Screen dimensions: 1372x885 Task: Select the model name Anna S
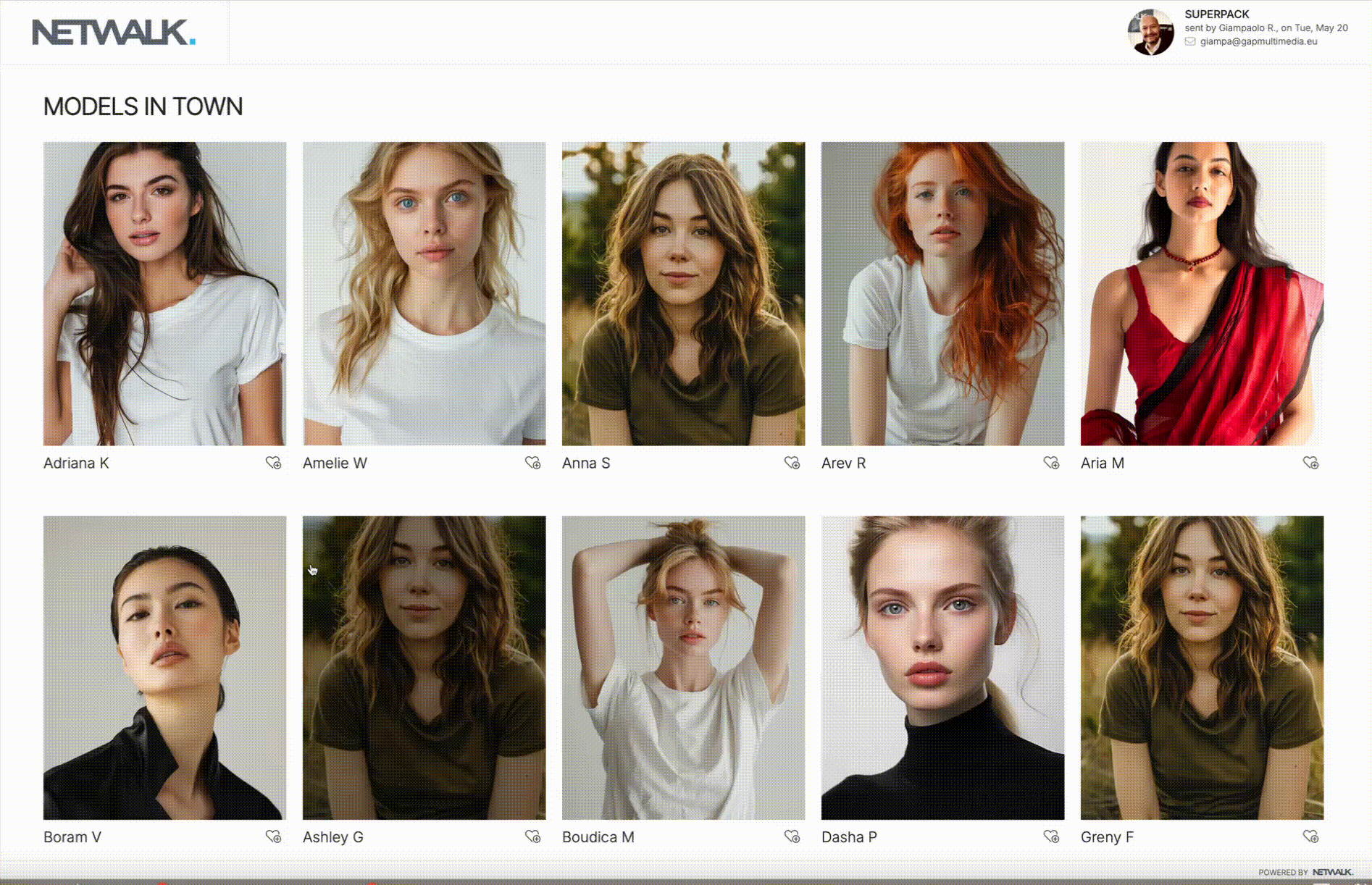(x=585, y=463)
